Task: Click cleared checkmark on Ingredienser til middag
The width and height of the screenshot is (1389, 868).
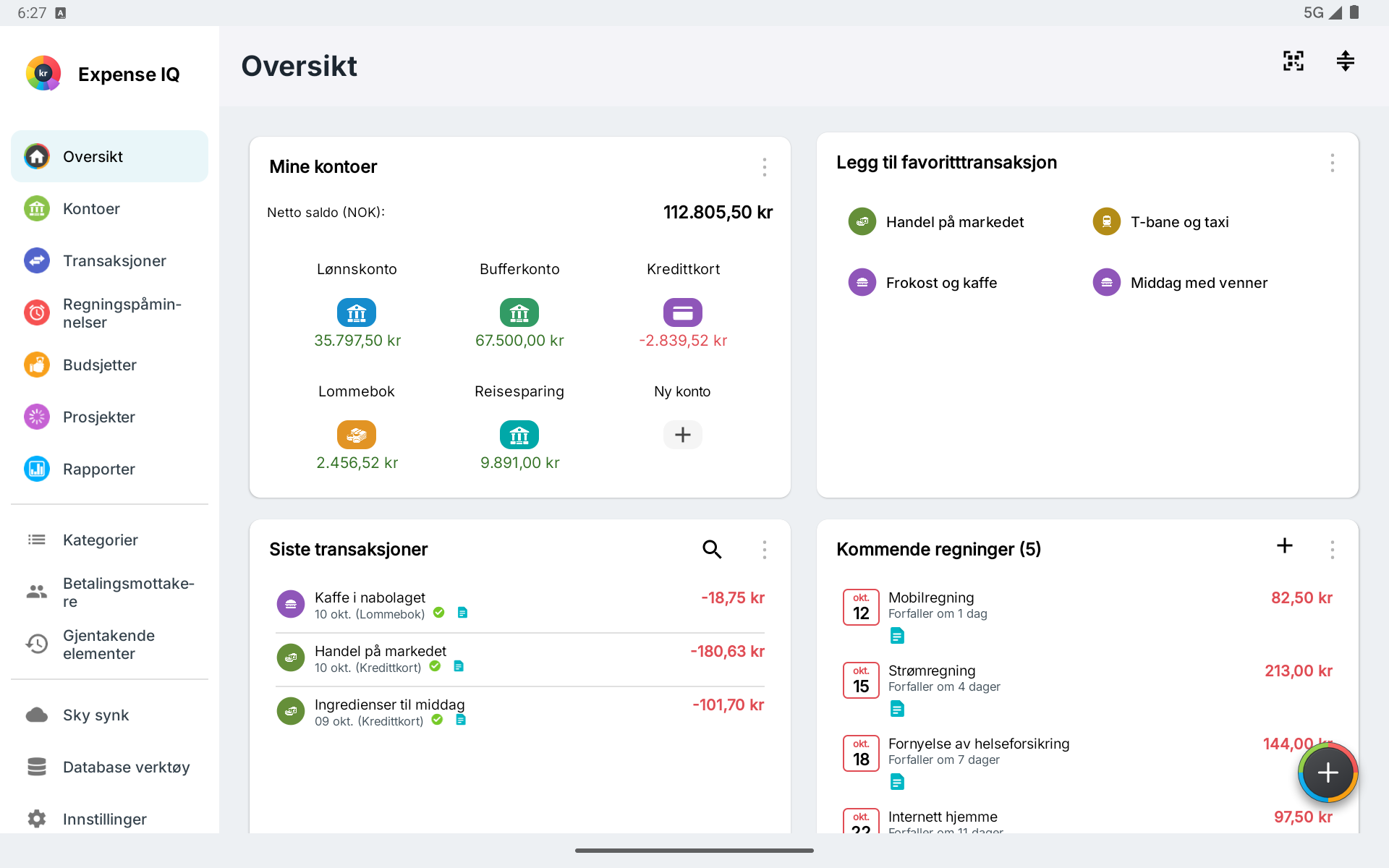Action: click(437, 720)
